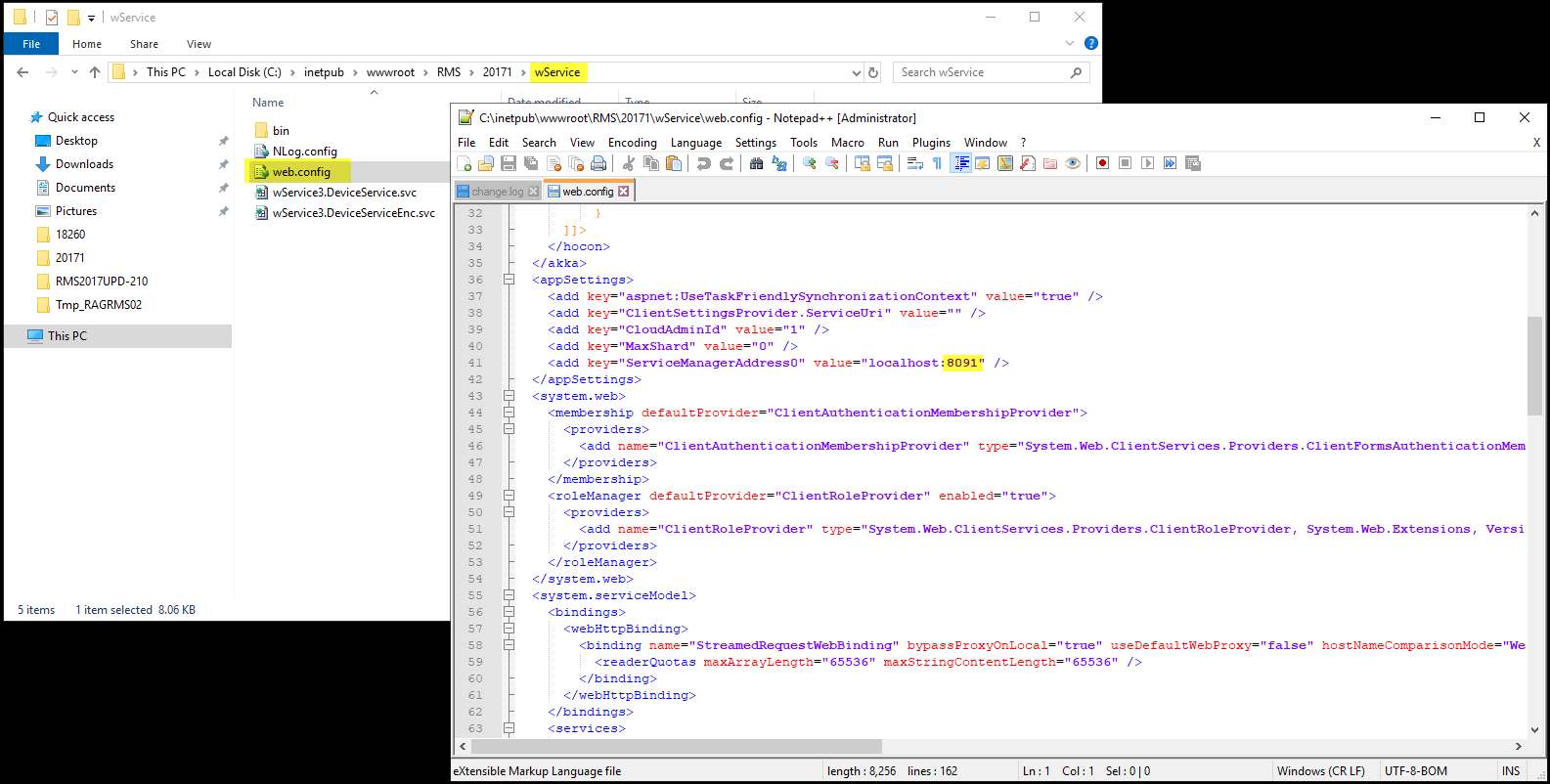Toggle Word Wrap in the toolbar

tap(915, 163)
